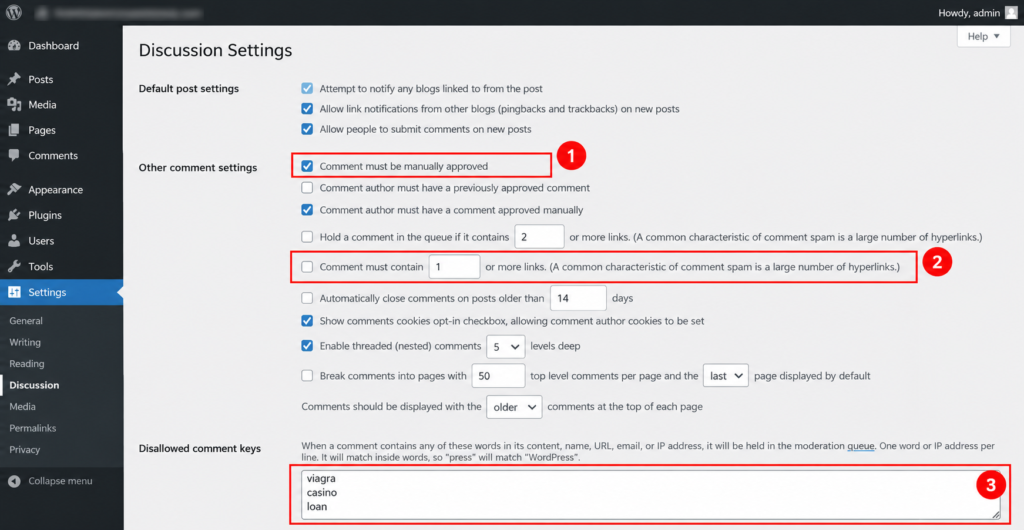Open Permalinks settings submenu
Image resolution: width=1024 pixels, height=530 pixels.
(33, 429)
